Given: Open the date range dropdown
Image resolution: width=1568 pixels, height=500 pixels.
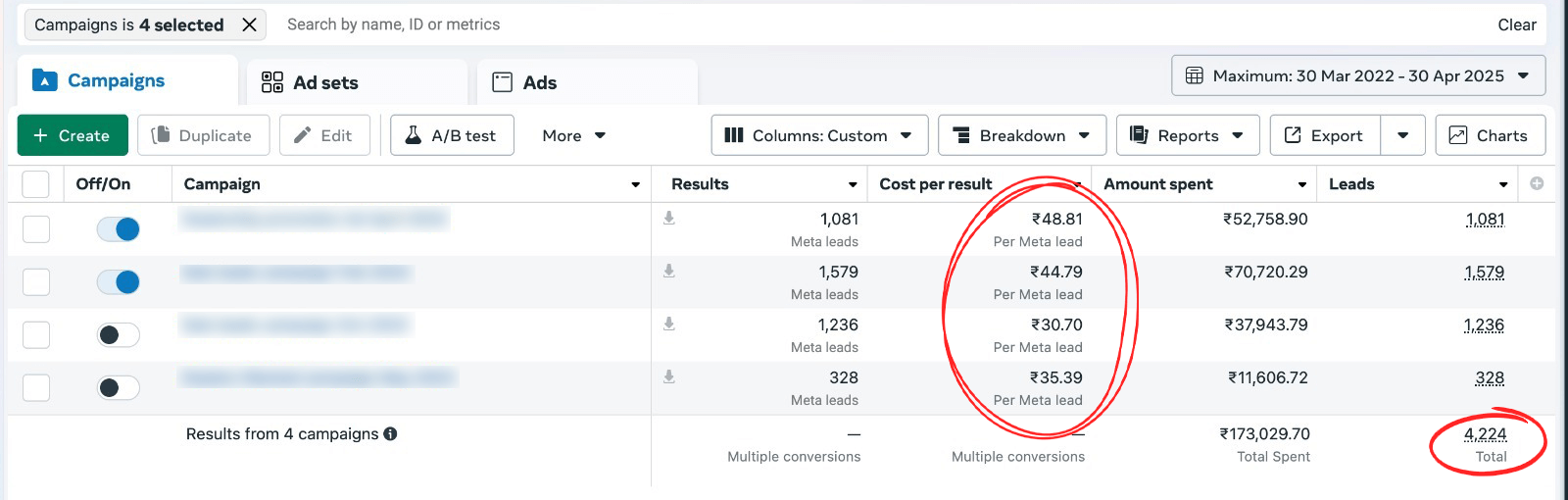Looking at the screenshot, I should coord(1357,75).
